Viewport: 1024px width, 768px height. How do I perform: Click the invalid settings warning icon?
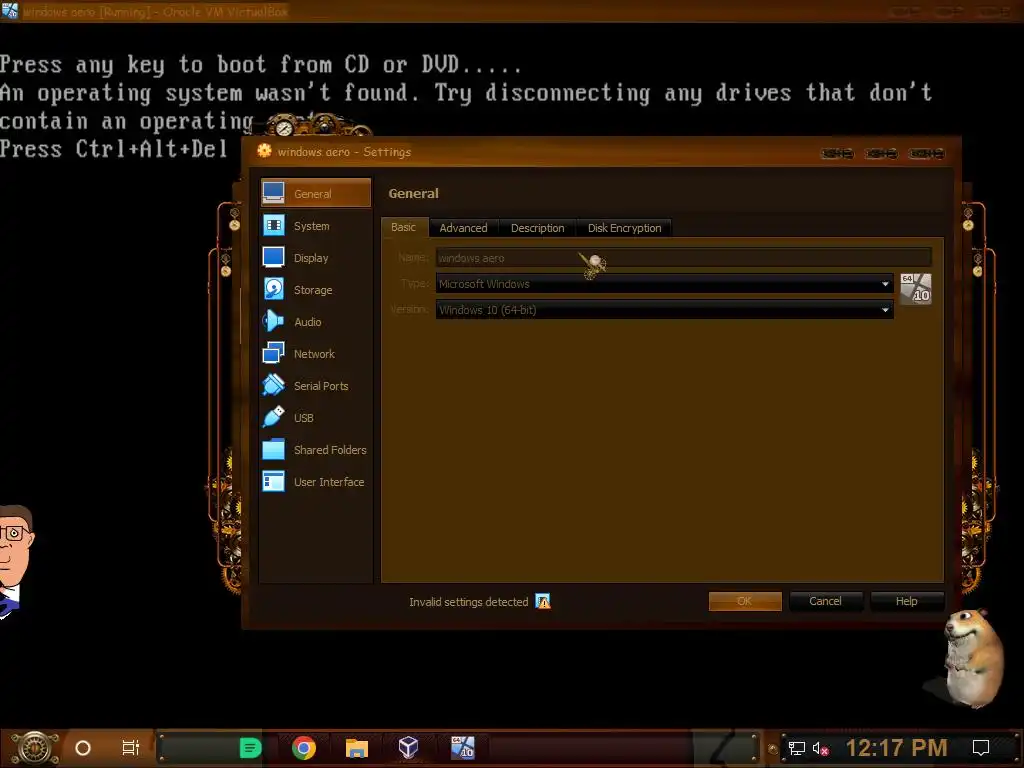tap(543, 601)
